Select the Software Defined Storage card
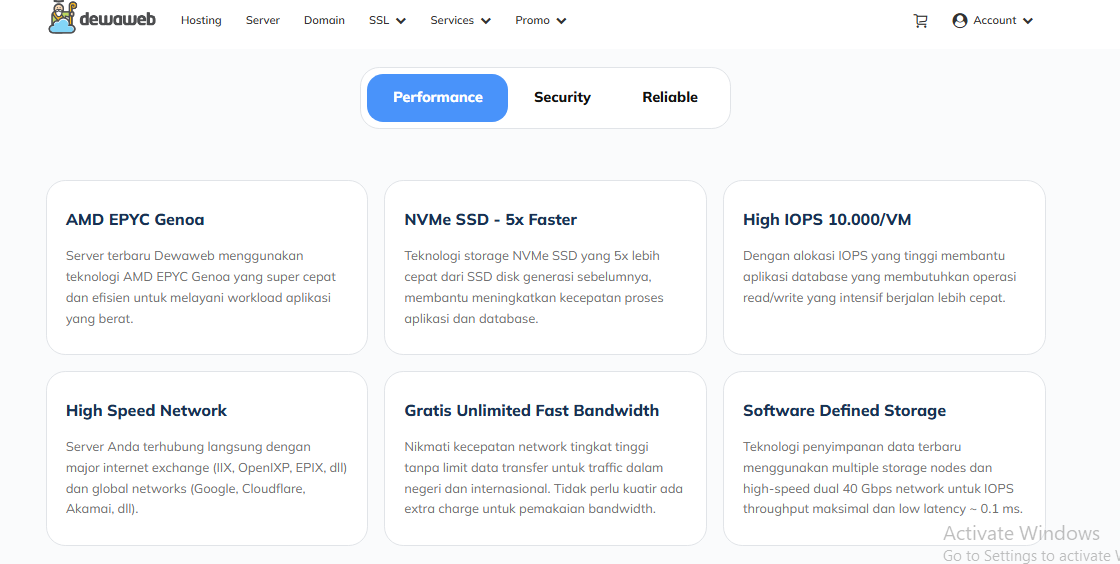Screen dimensions: 1120x564 [884, 459]
